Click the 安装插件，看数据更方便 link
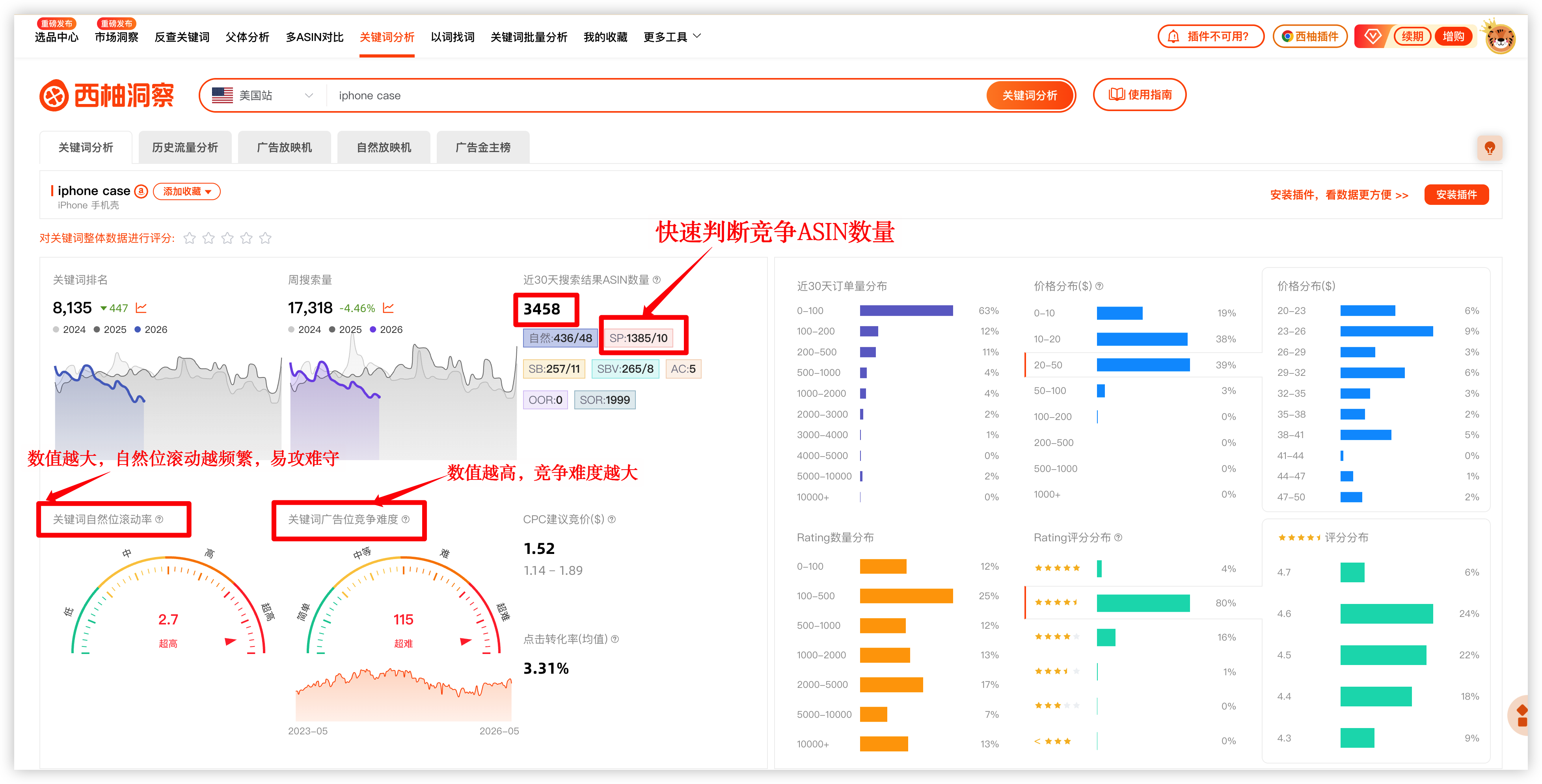Viewport: 1542px width, 784px height. (1339, 195)
